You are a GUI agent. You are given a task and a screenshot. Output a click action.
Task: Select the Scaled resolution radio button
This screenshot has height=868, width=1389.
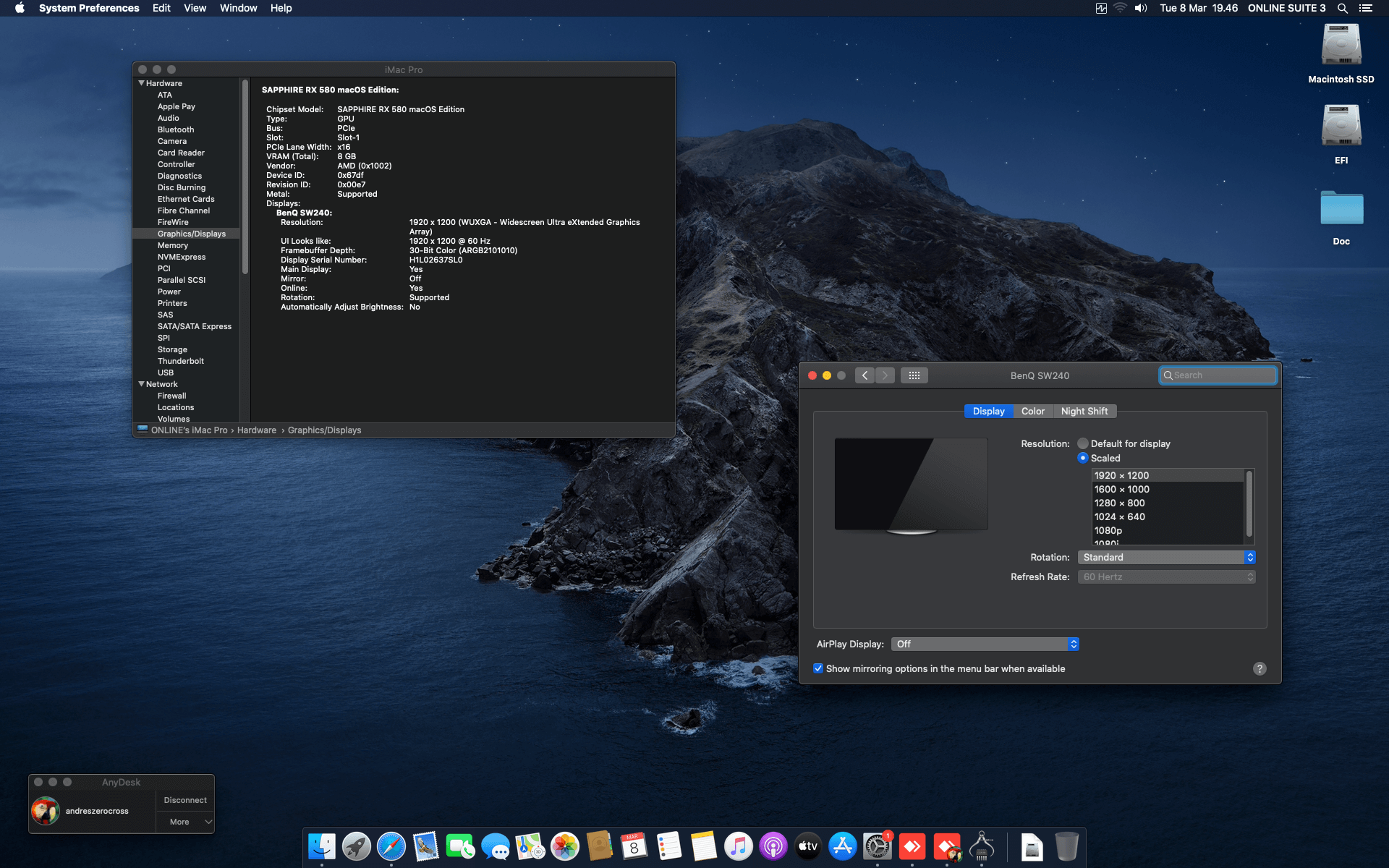[x=1083, y=458]
